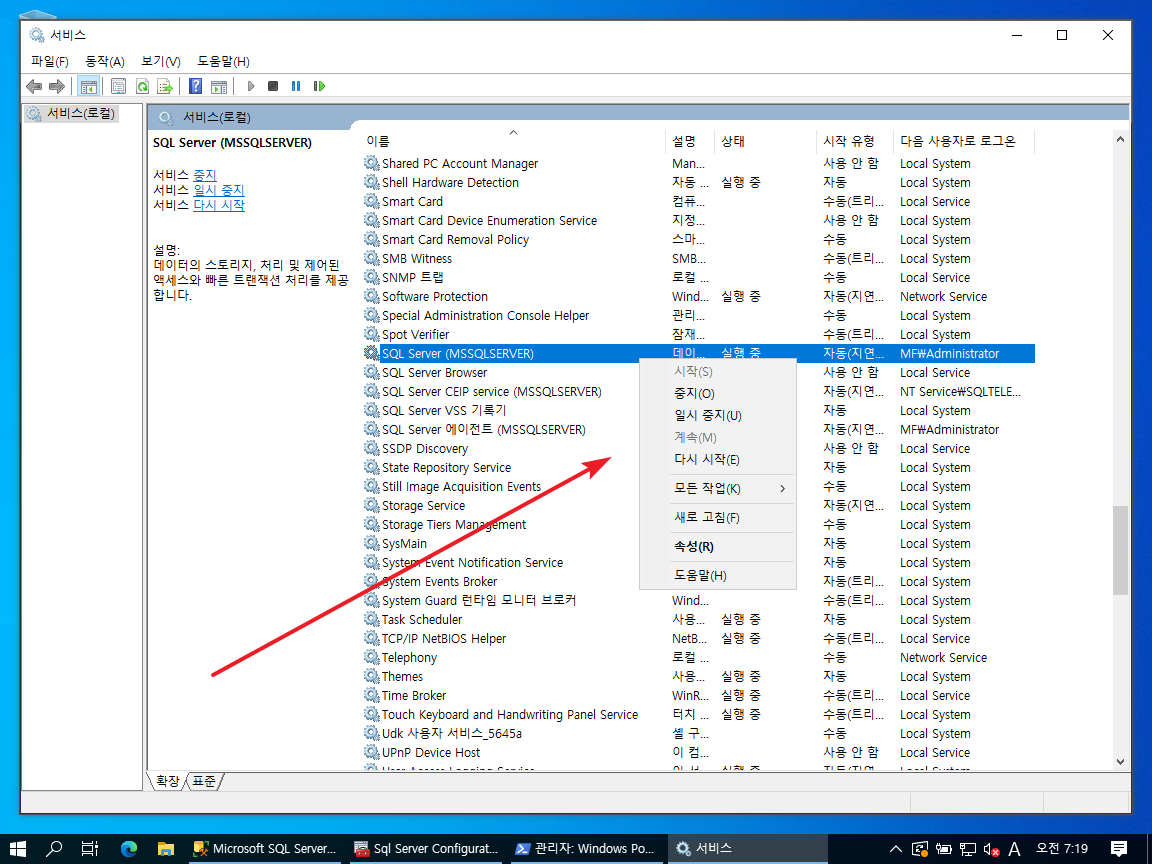The image size is (1152, 864).
Task: Click the Pause Service toolbar icon
Action: 296,87
